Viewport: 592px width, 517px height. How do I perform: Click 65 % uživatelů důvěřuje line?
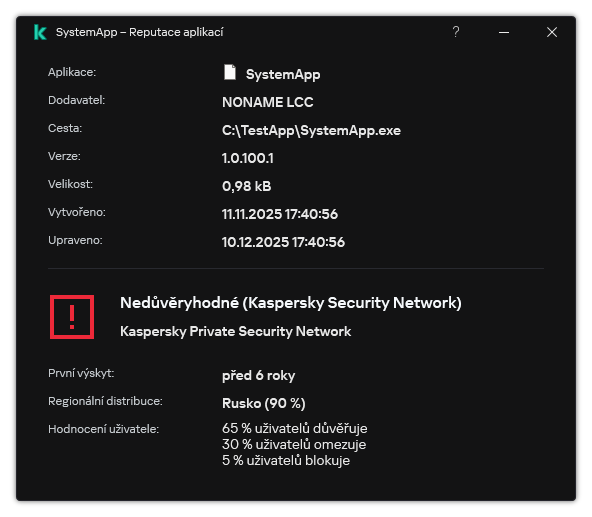coord(294,428)
